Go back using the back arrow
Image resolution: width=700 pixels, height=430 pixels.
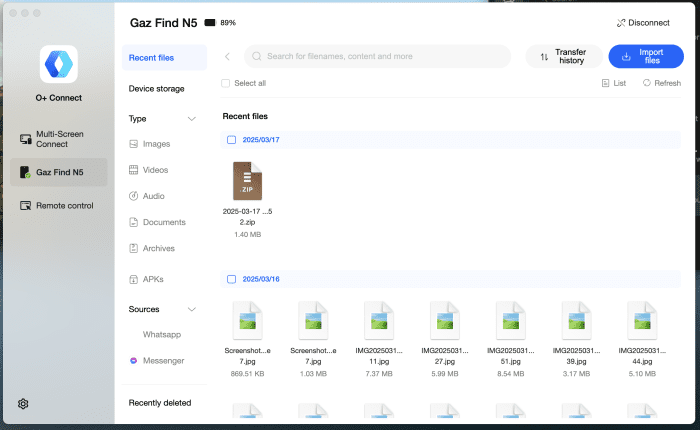[x=227, y=56]
